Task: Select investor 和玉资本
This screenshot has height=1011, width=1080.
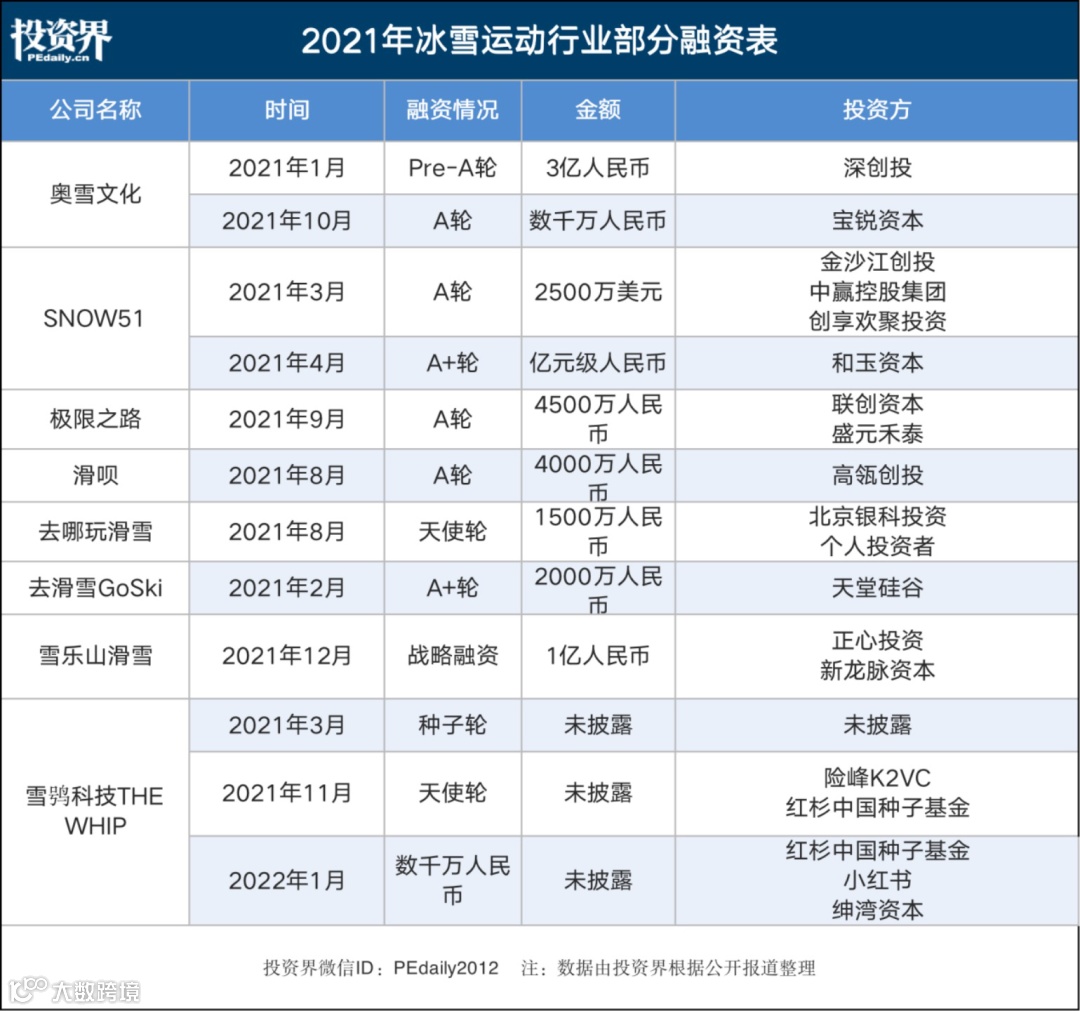Action: pyautogui.click(x=877, y=363)
